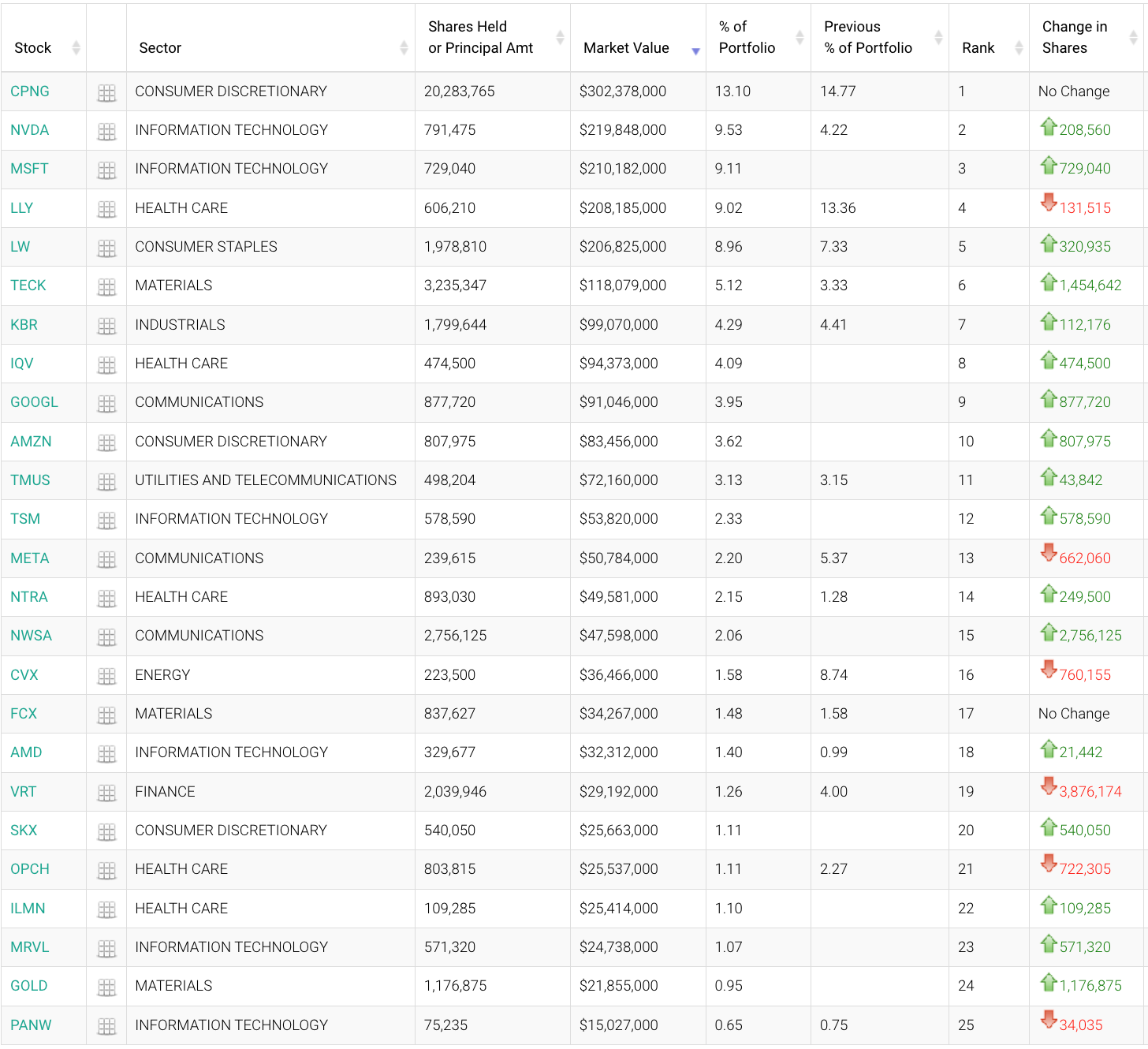Sort by Shares Held or Principal Amt

point(493,37)
